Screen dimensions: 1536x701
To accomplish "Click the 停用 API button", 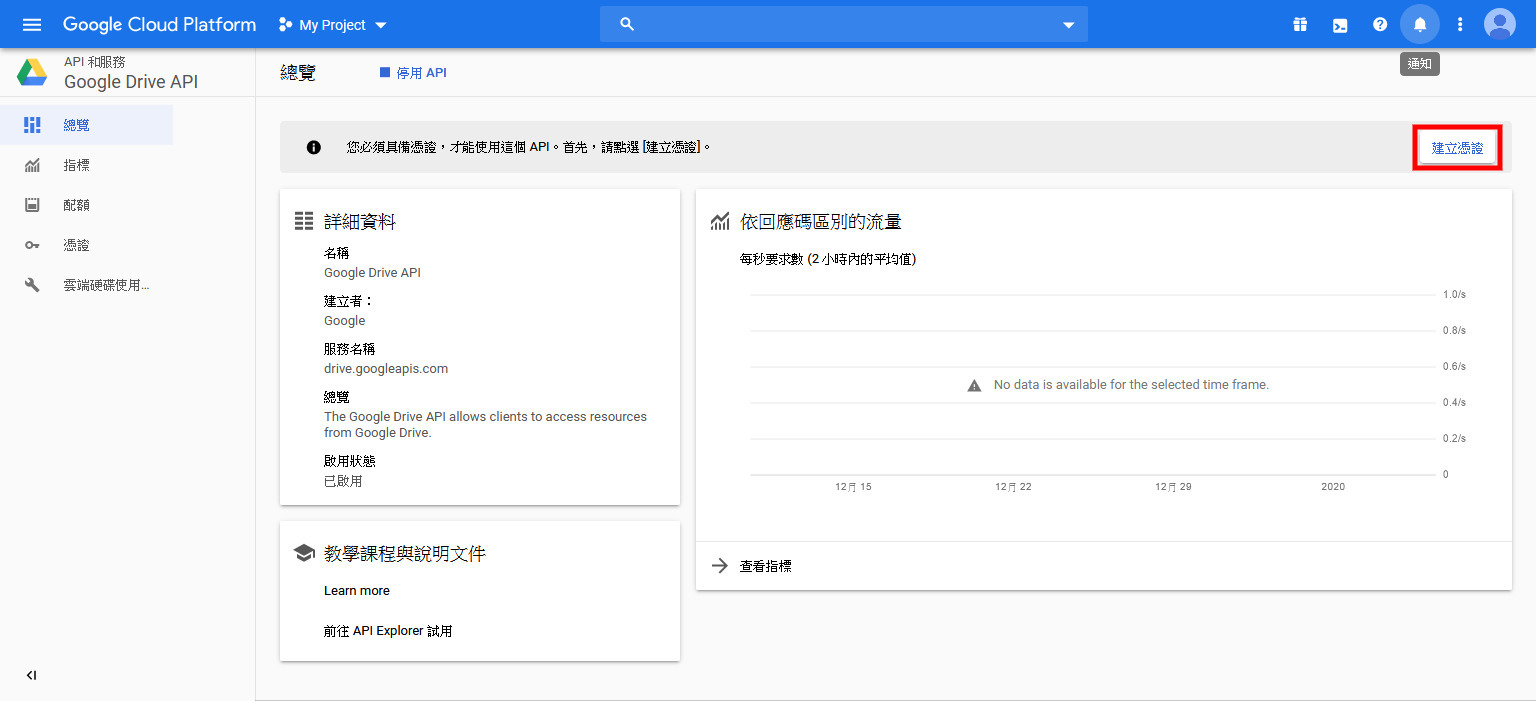I will tap(413, 73).
